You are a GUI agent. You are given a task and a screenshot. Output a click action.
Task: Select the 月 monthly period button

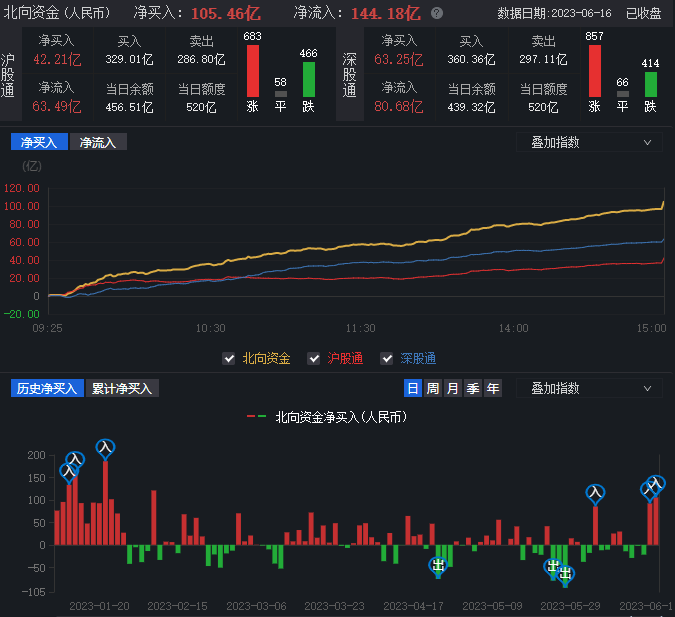pos(452,389)
